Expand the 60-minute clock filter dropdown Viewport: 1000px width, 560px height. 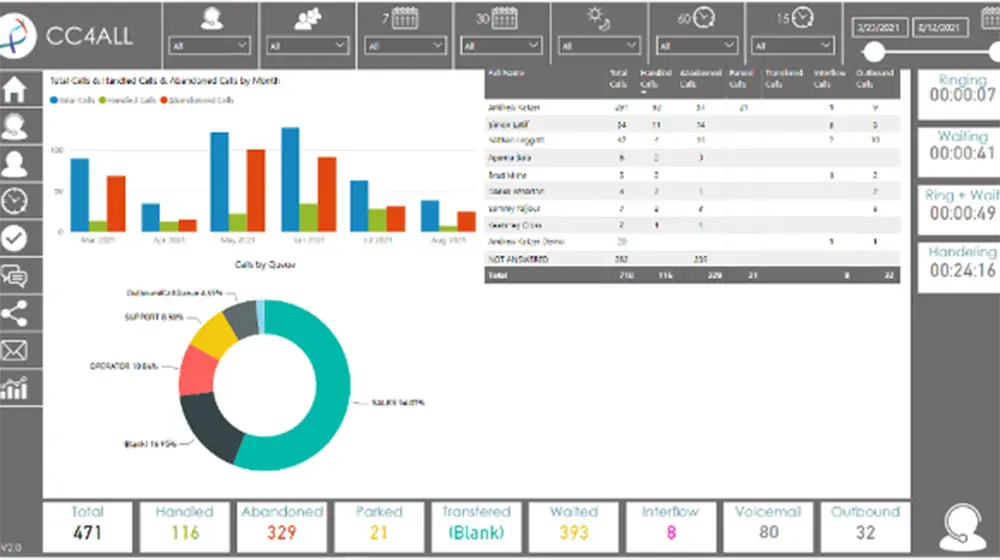pos(696,46)
